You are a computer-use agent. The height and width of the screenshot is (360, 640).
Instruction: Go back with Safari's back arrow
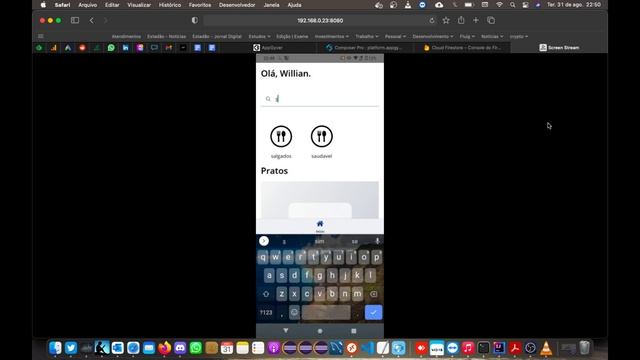coord(92,20)
